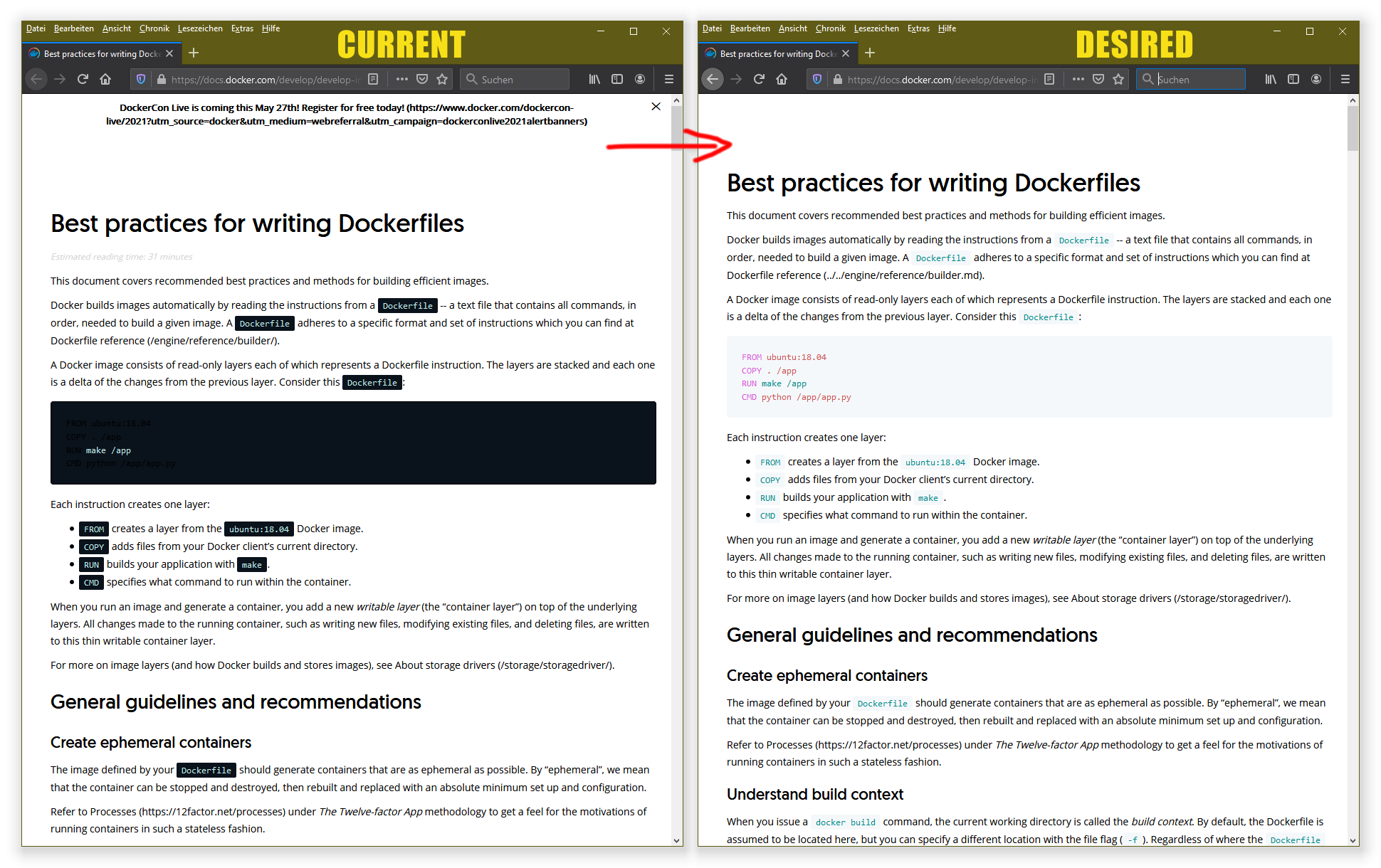Click the vertical scrollbar thumb in the DESIRED window
The height and width of the screenshot is (868, 1381).
(x=1353, y=128)
